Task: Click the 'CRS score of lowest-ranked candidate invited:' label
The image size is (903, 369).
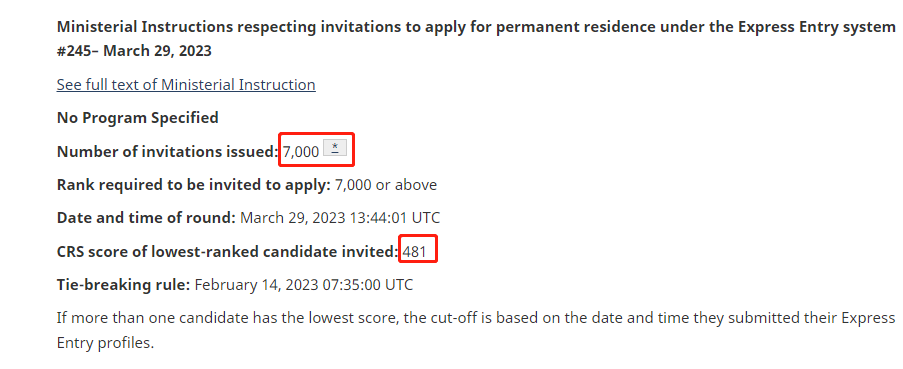Action: (x=227, y=252)
